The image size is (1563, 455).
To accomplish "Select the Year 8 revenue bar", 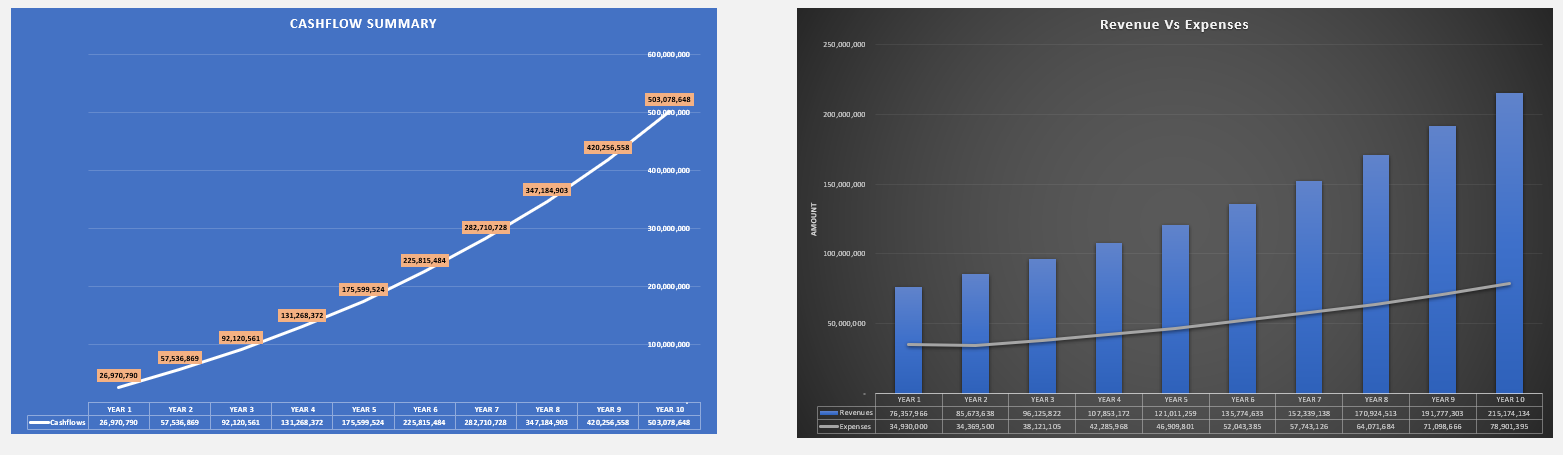I will (1375, 273).
